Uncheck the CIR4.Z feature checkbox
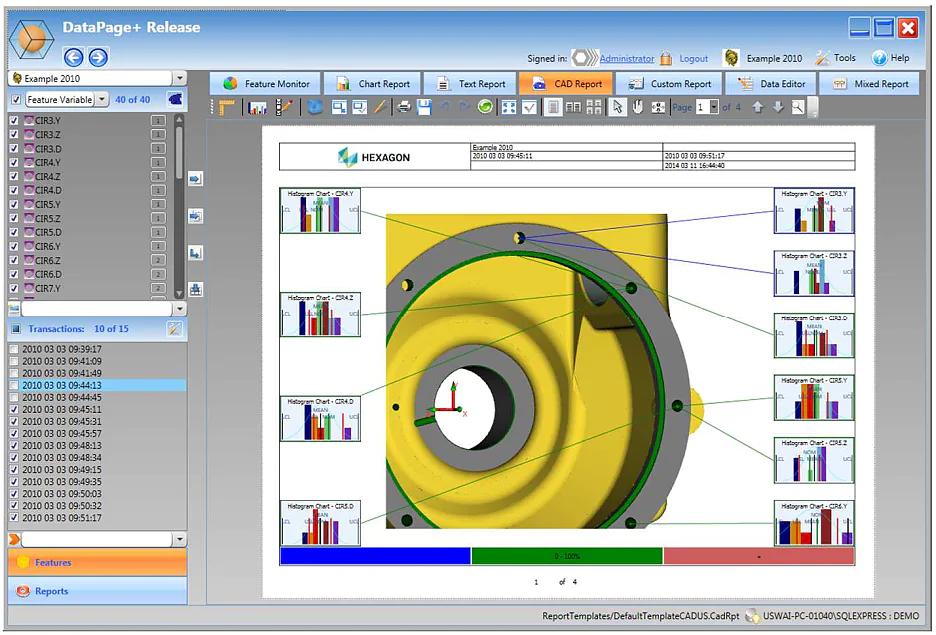This screenshot has height=635, width=936. click(x=14, y=177)
